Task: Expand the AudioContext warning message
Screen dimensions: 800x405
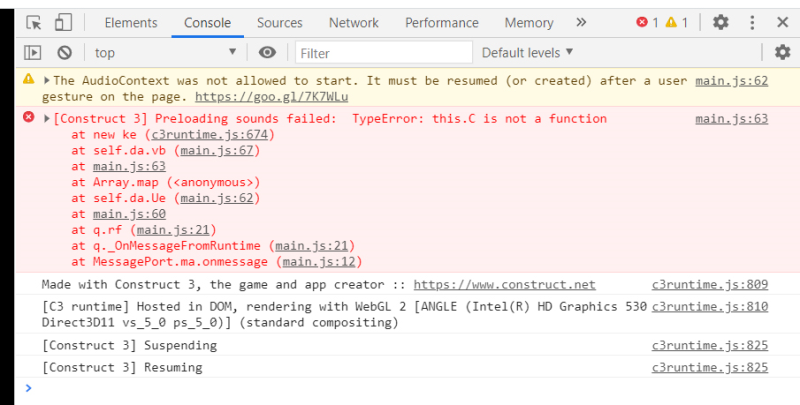Action: [x=46, y=81]
